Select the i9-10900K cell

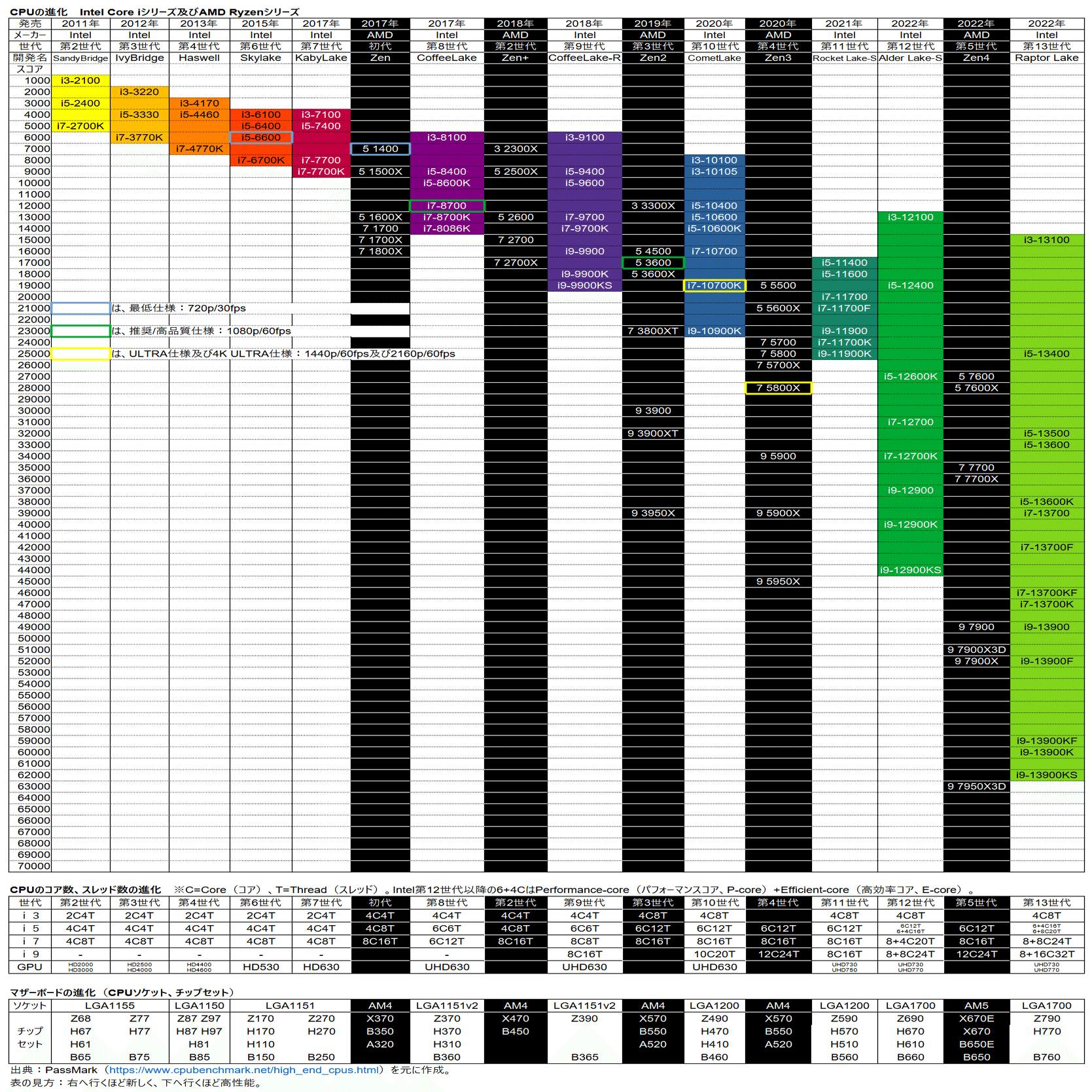(x=714, y=331)
